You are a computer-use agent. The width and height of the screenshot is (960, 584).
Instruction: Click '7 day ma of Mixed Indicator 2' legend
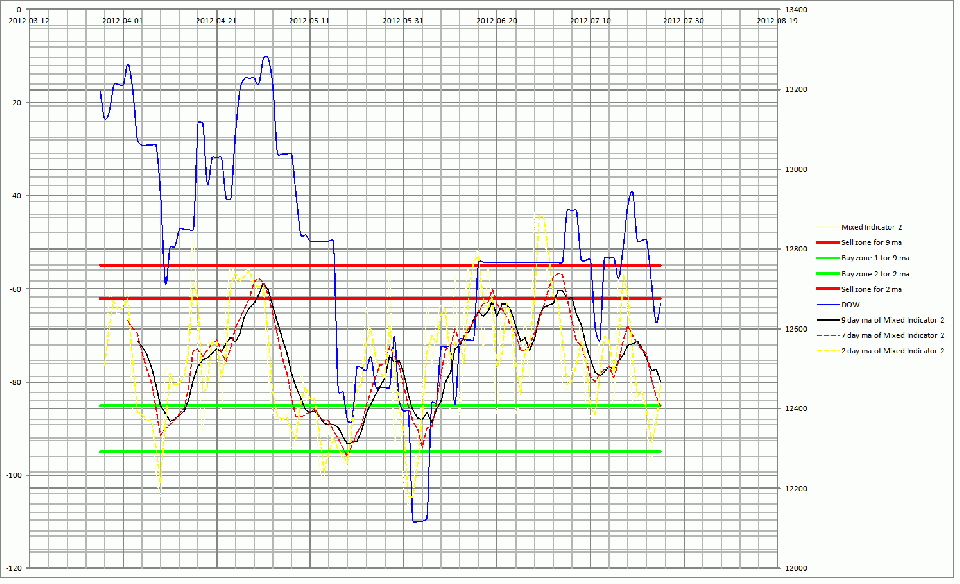click(x=893, y=335)
